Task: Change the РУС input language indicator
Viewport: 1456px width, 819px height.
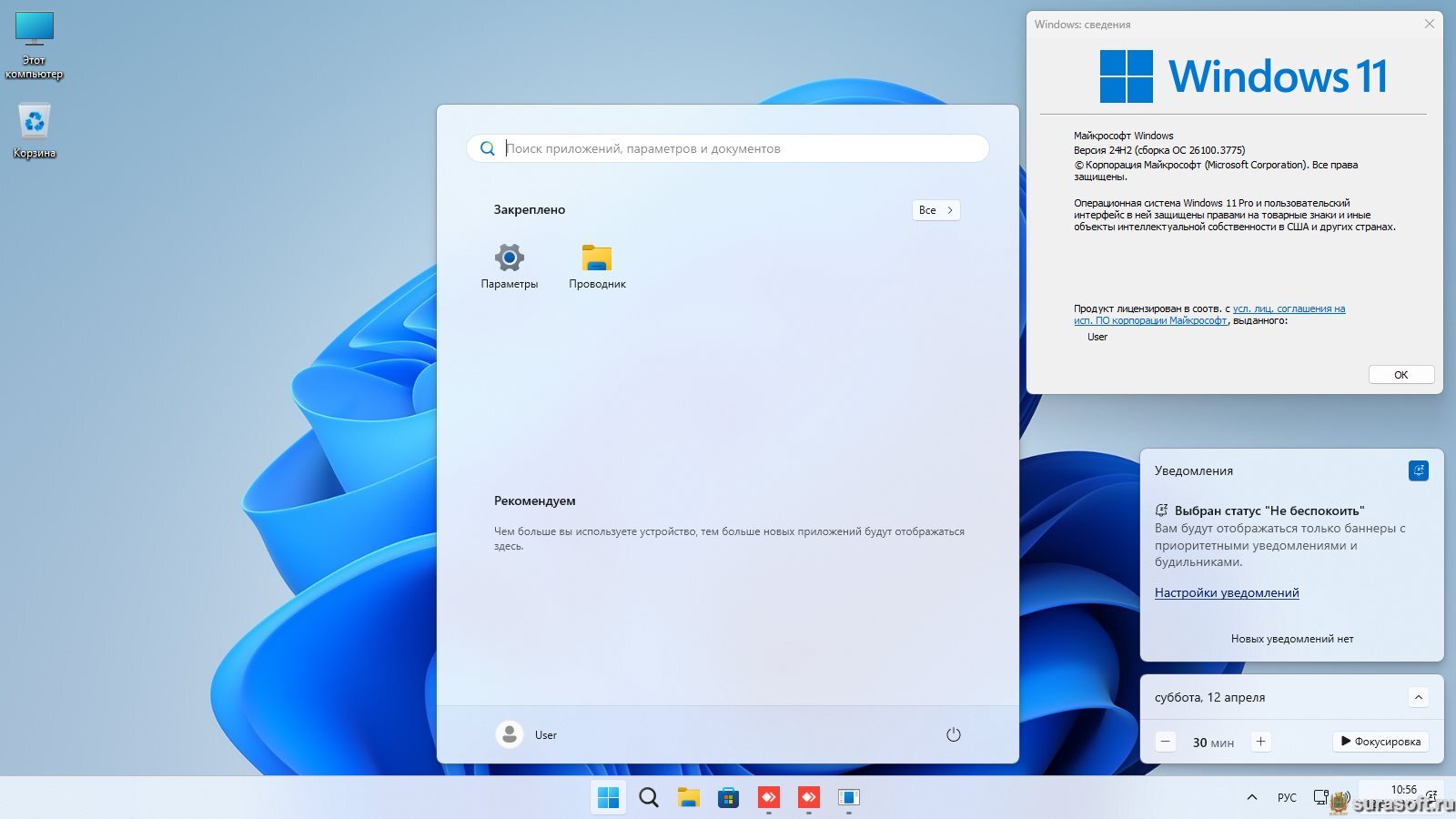Action: click(x=1287, y=797)
